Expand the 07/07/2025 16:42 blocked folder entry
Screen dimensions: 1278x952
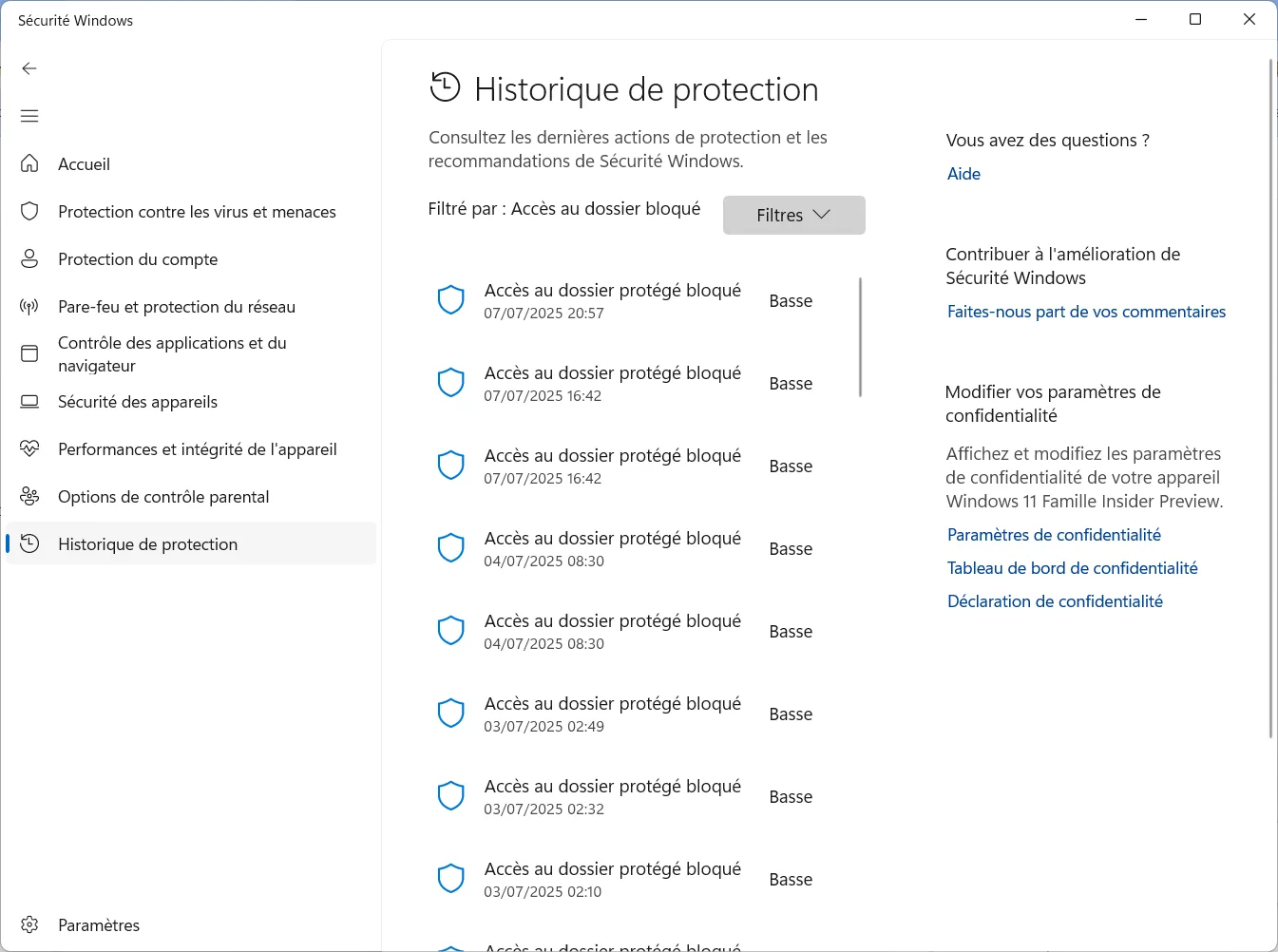click(x=612, y=383)
